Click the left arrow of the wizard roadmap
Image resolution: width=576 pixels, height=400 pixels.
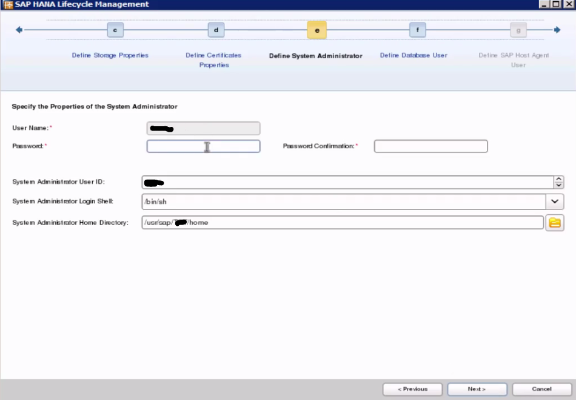click(x=19, y=30)
